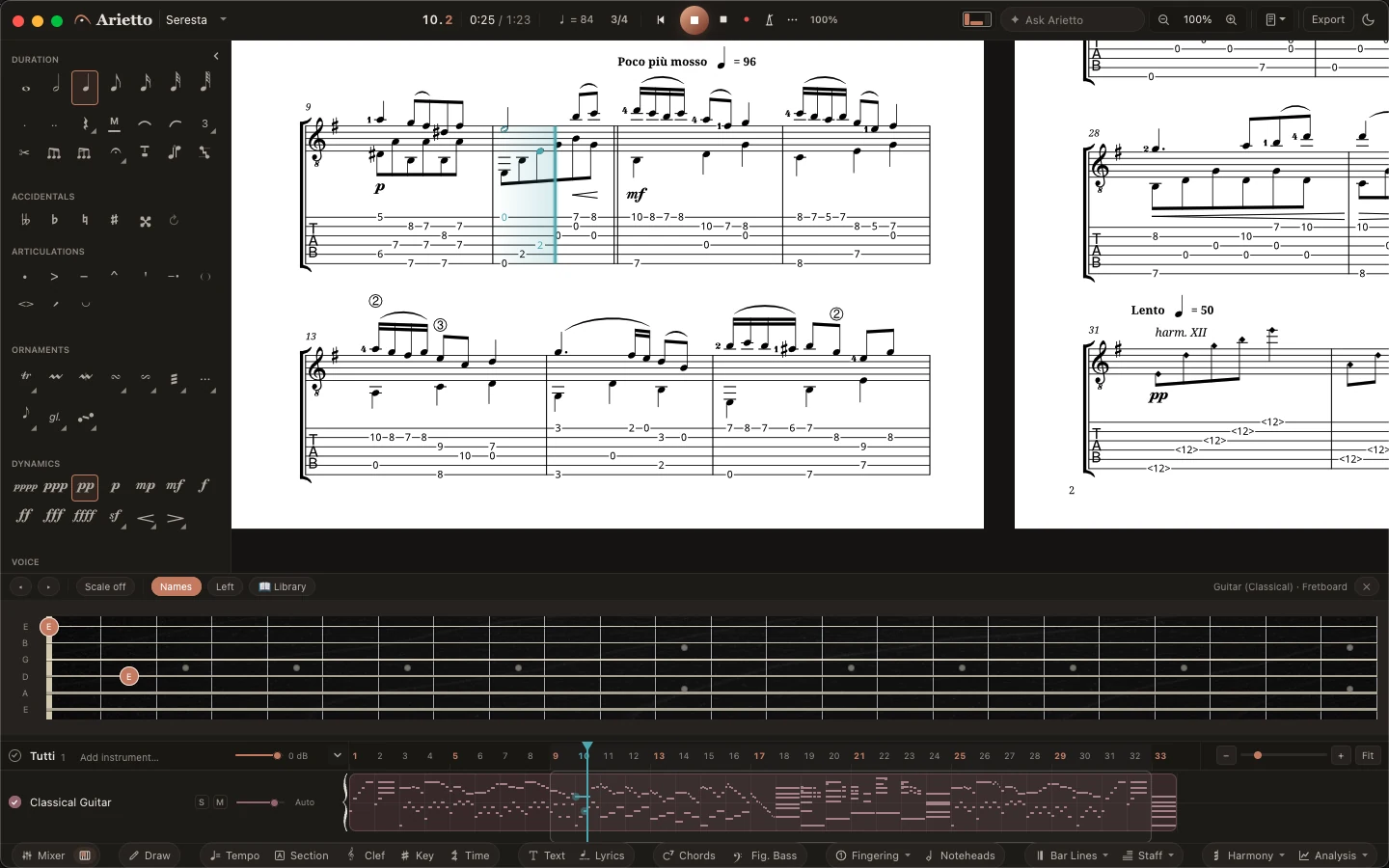Adjust the Tutti master volume slider
This screenshot has height=868, width=1389.
point(258,756)
